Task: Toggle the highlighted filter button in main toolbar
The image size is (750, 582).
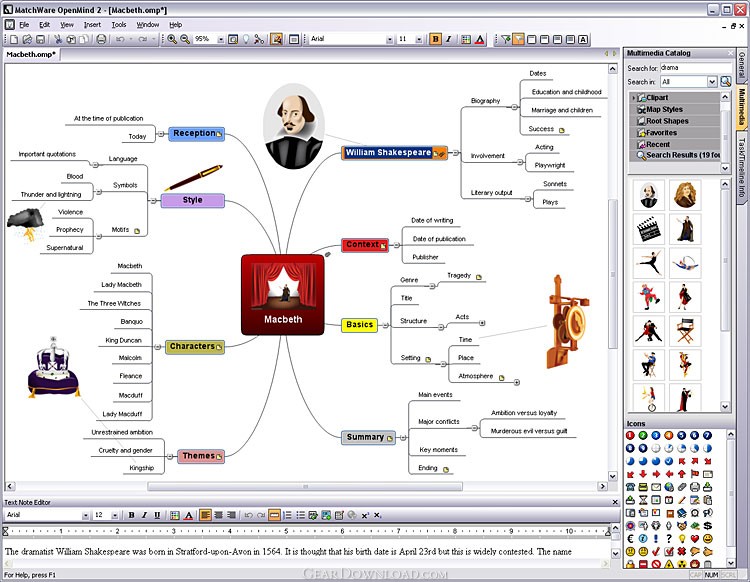Action: pyautogui.click(x=518, y=40)
